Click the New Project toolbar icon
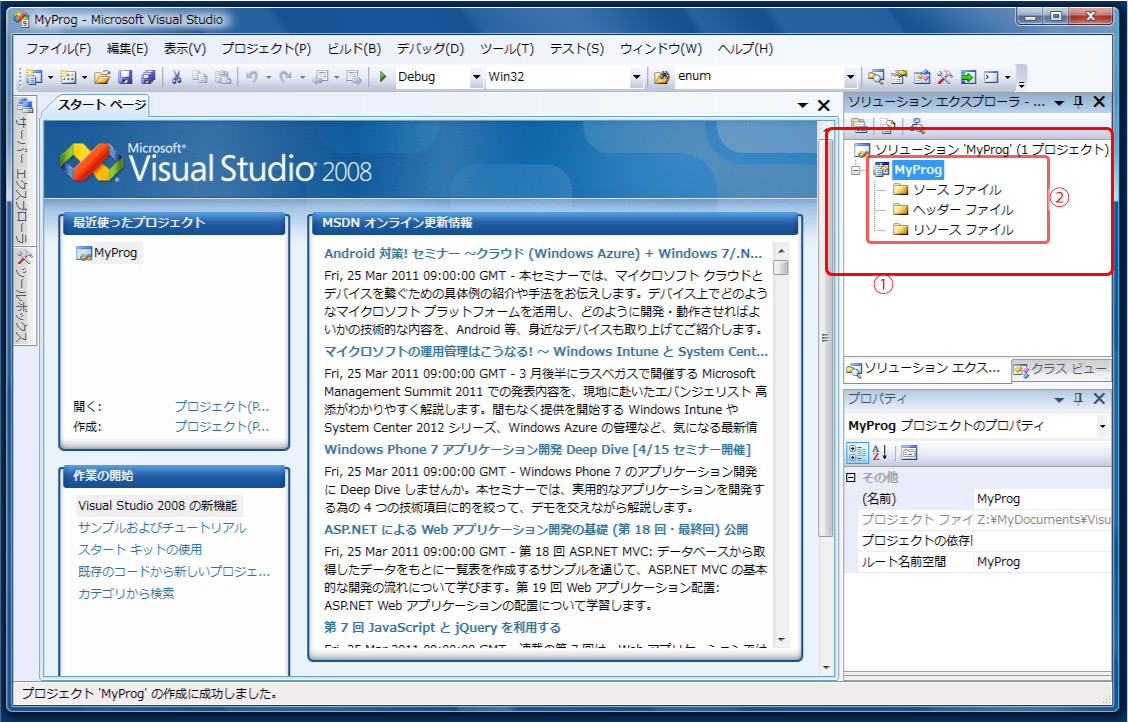 [34, 77]
